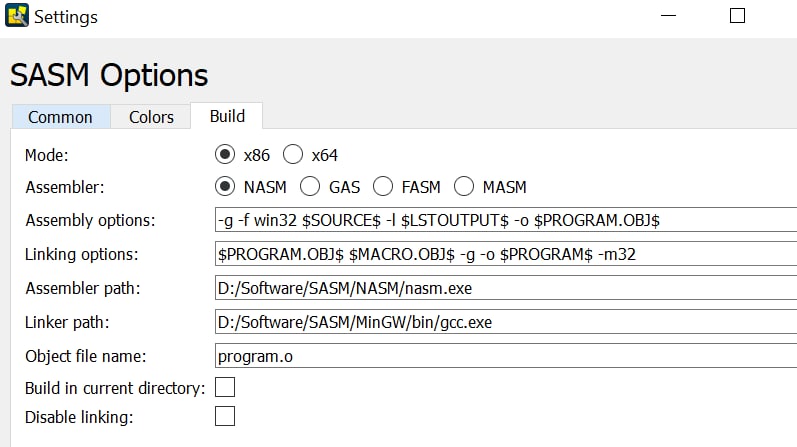797x447 pixels.
Task: Switch to the Common tab
Action: point(60,117)
